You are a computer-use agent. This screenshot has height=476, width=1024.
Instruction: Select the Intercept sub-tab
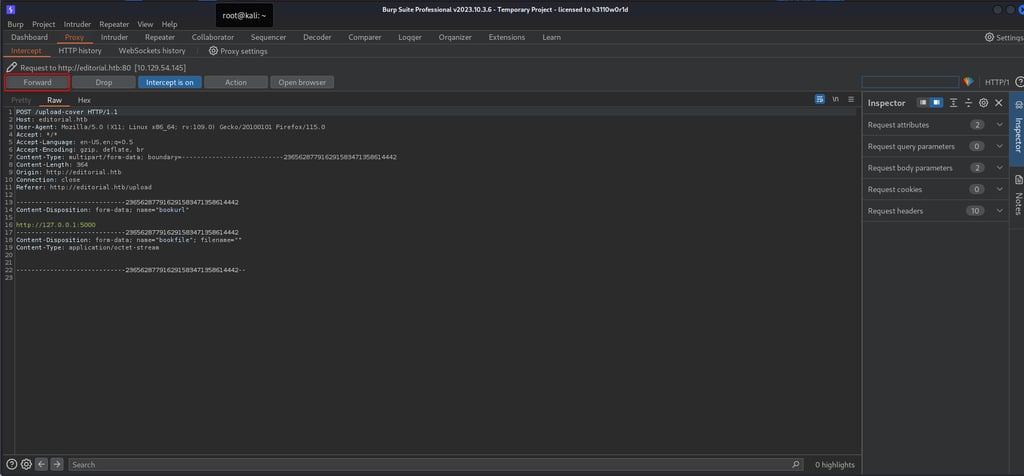tap(26, 51)
